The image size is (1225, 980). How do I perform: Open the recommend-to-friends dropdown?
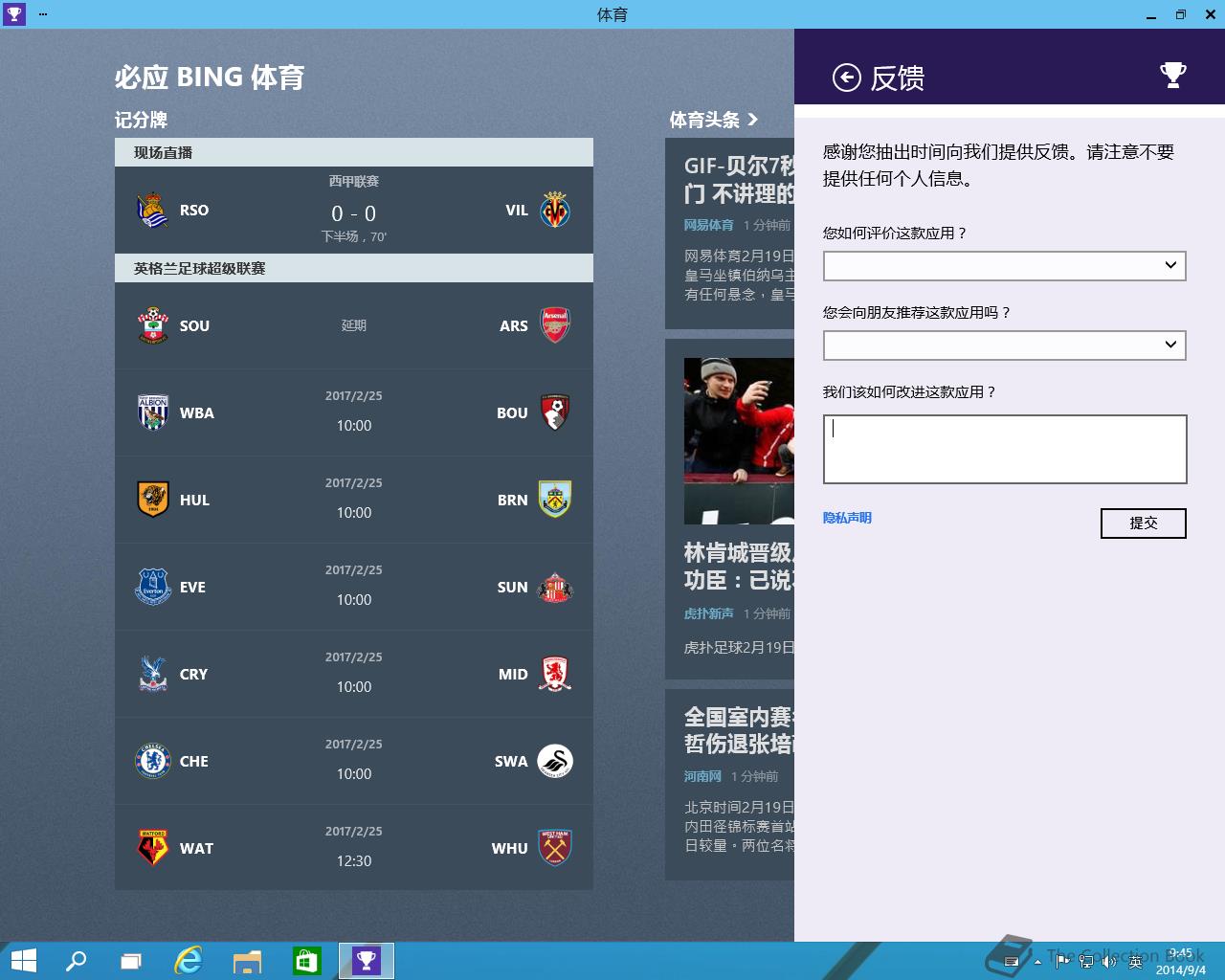(1005, 345)
